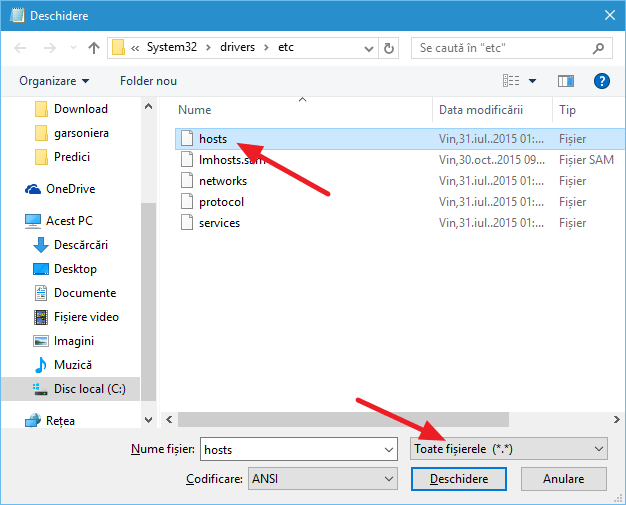Sort files by the Tip column
This screenshot has height=505, width=626.
tap(567, 110)
